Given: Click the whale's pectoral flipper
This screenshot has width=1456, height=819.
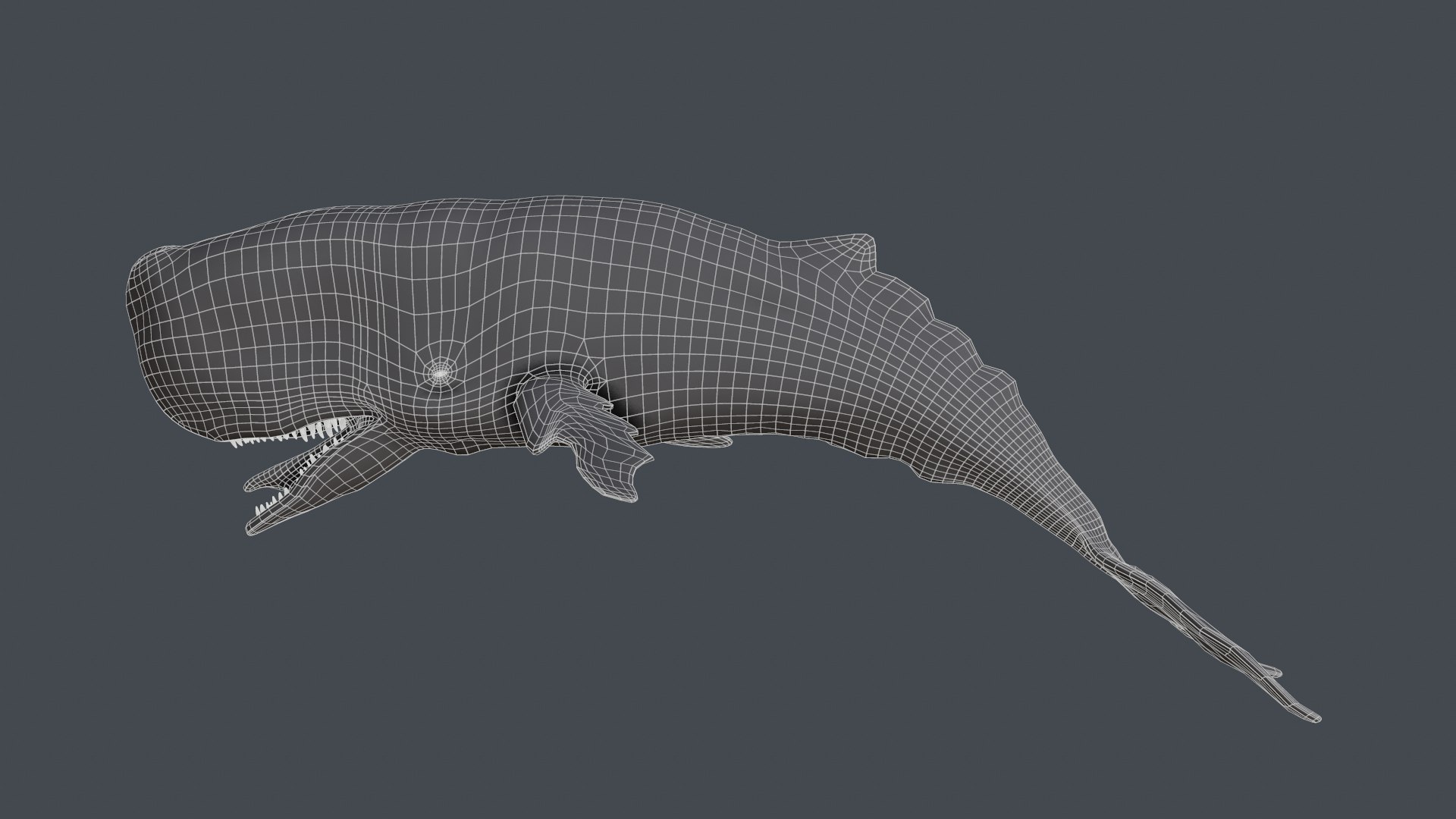Looking at the screenshot, I should (x=584, y=435).
